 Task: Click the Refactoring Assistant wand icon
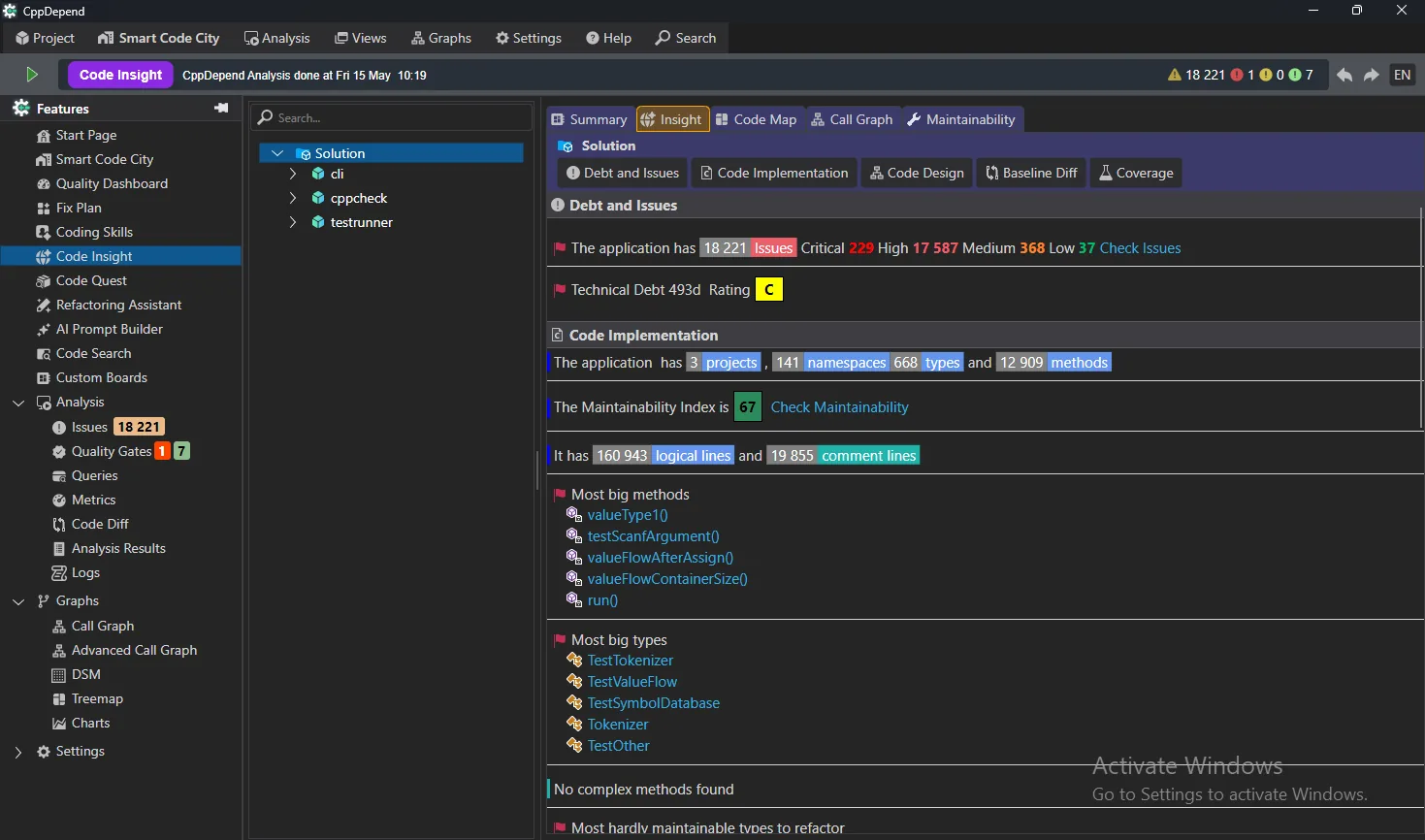[43, 306]
